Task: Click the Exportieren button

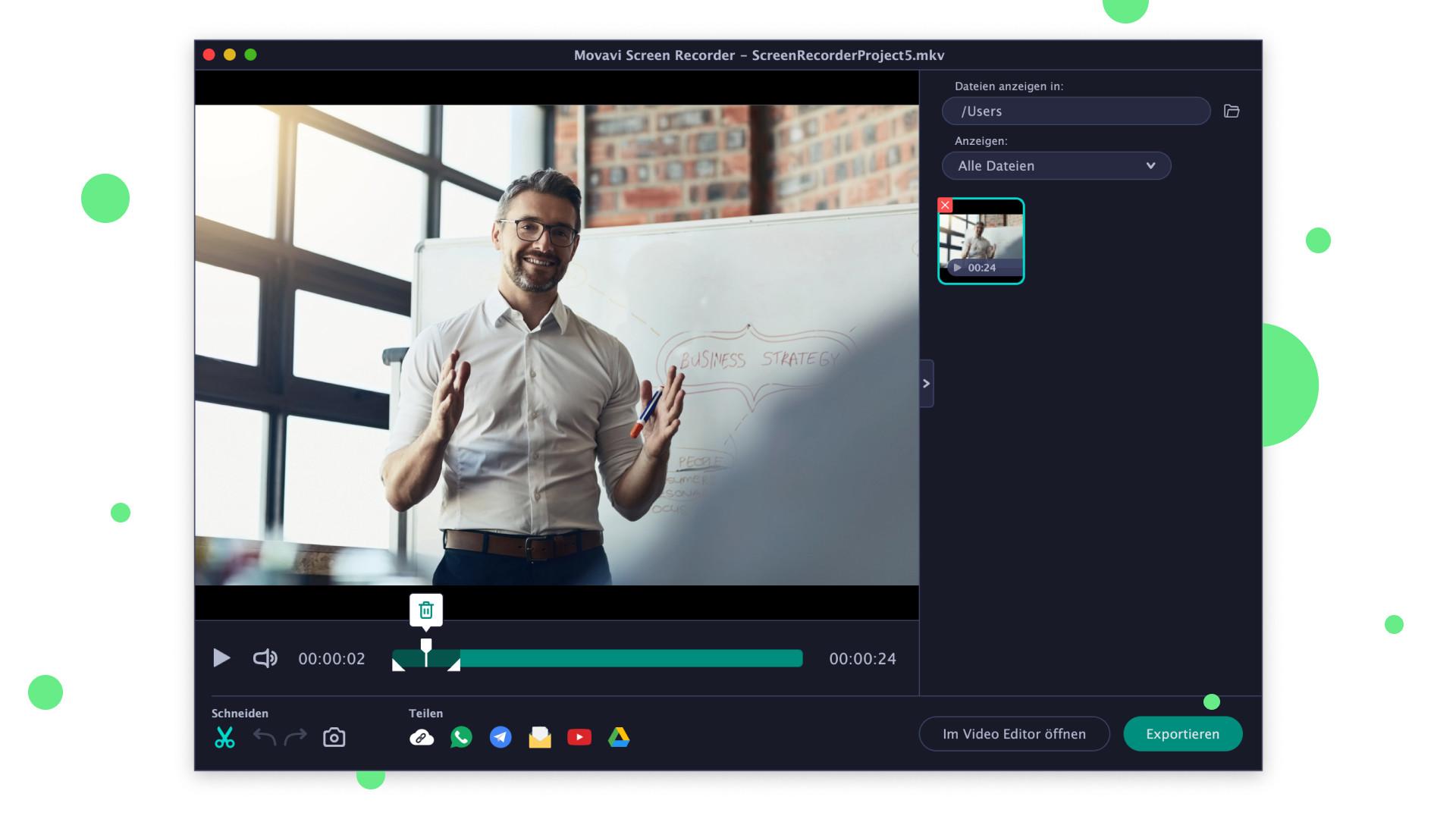Action: click(1183, 733)
